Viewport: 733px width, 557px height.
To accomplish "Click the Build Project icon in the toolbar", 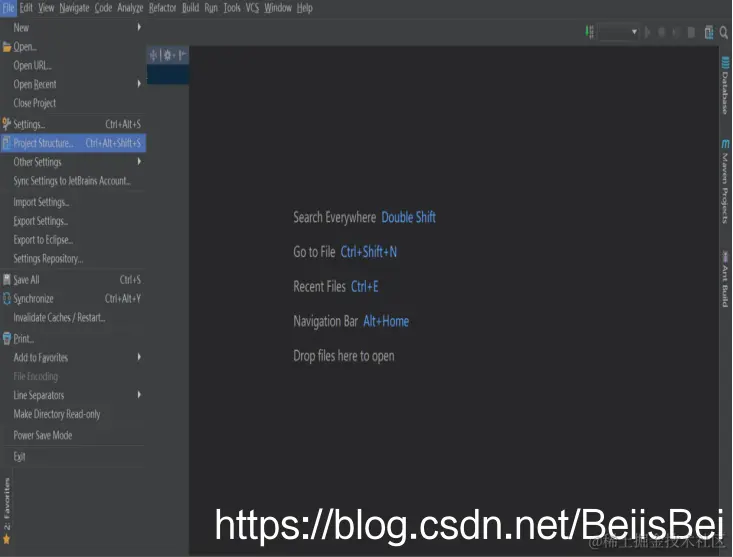I will [589, 32].
